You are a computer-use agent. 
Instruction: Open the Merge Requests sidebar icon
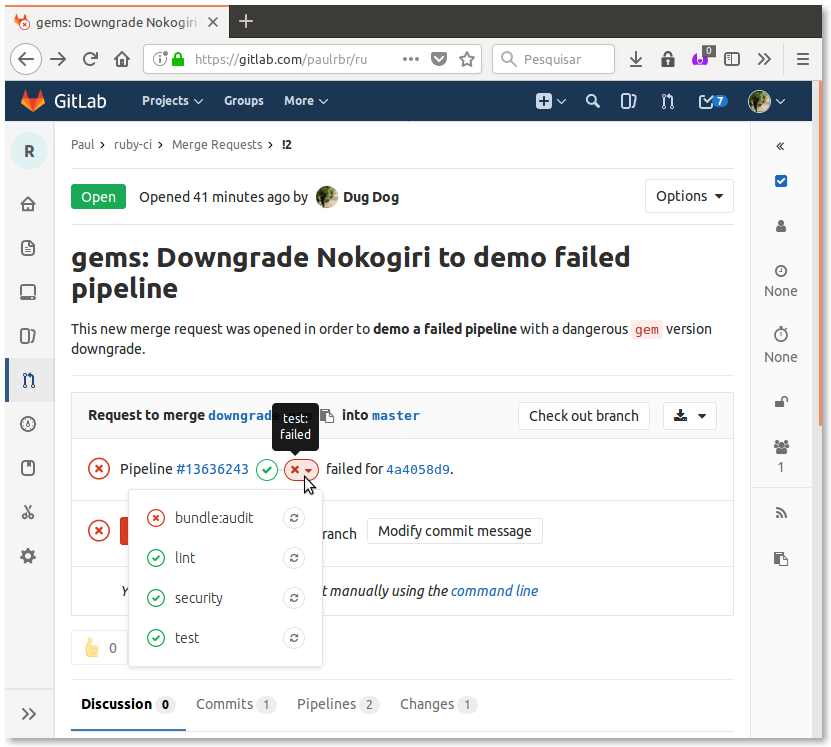tap(28, 380)
